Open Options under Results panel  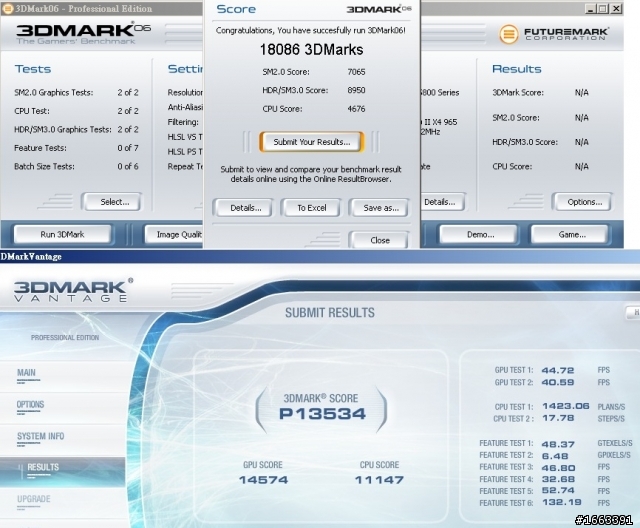pyautogui.click(x=584, y=202)
